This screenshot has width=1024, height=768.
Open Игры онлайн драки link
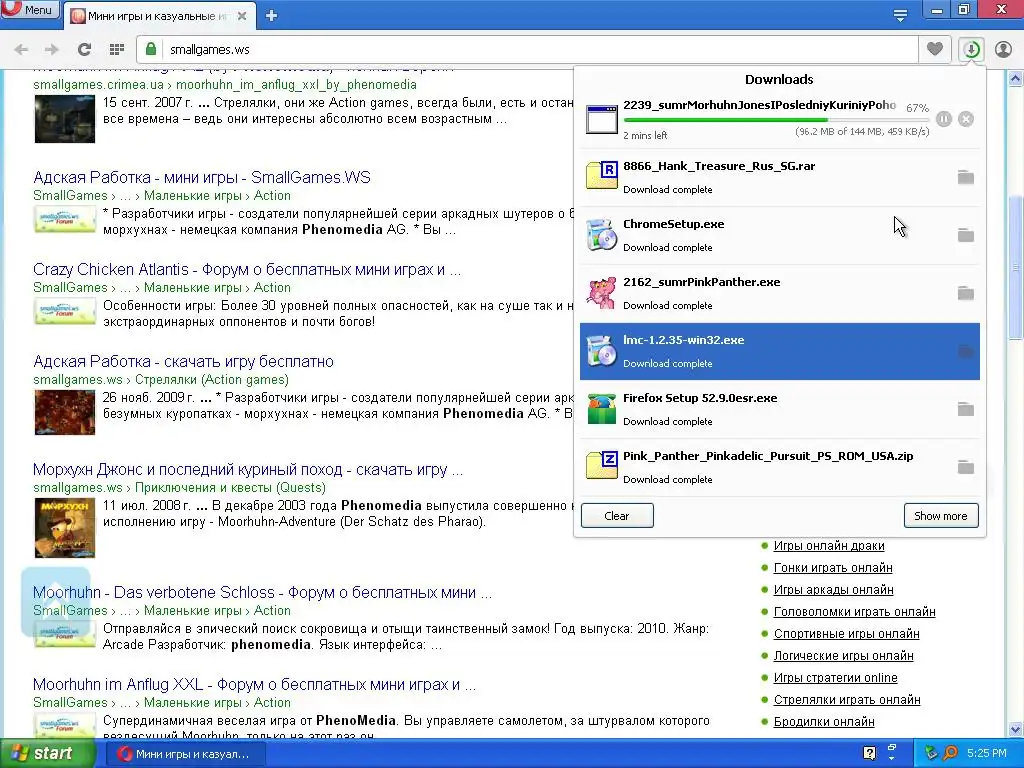pyautogui.click(x=829, y=545)
